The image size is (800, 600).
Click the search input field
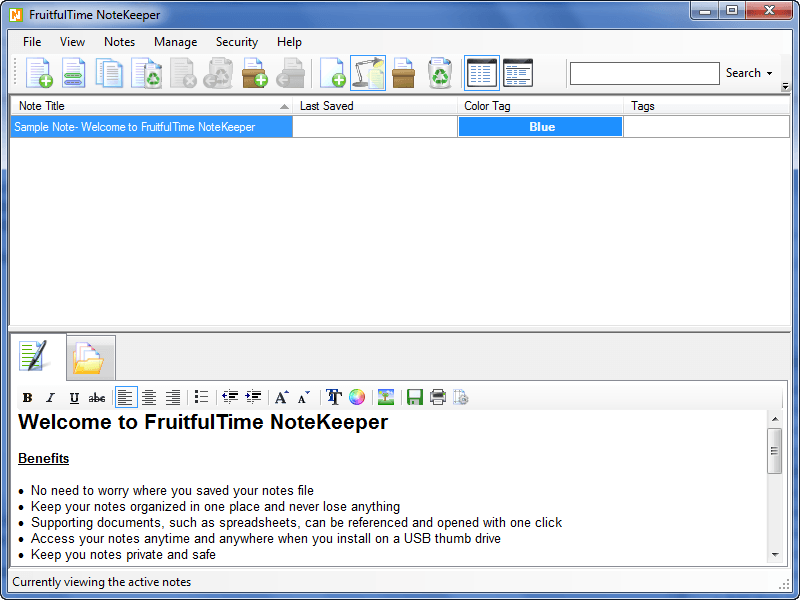[645, 73]
